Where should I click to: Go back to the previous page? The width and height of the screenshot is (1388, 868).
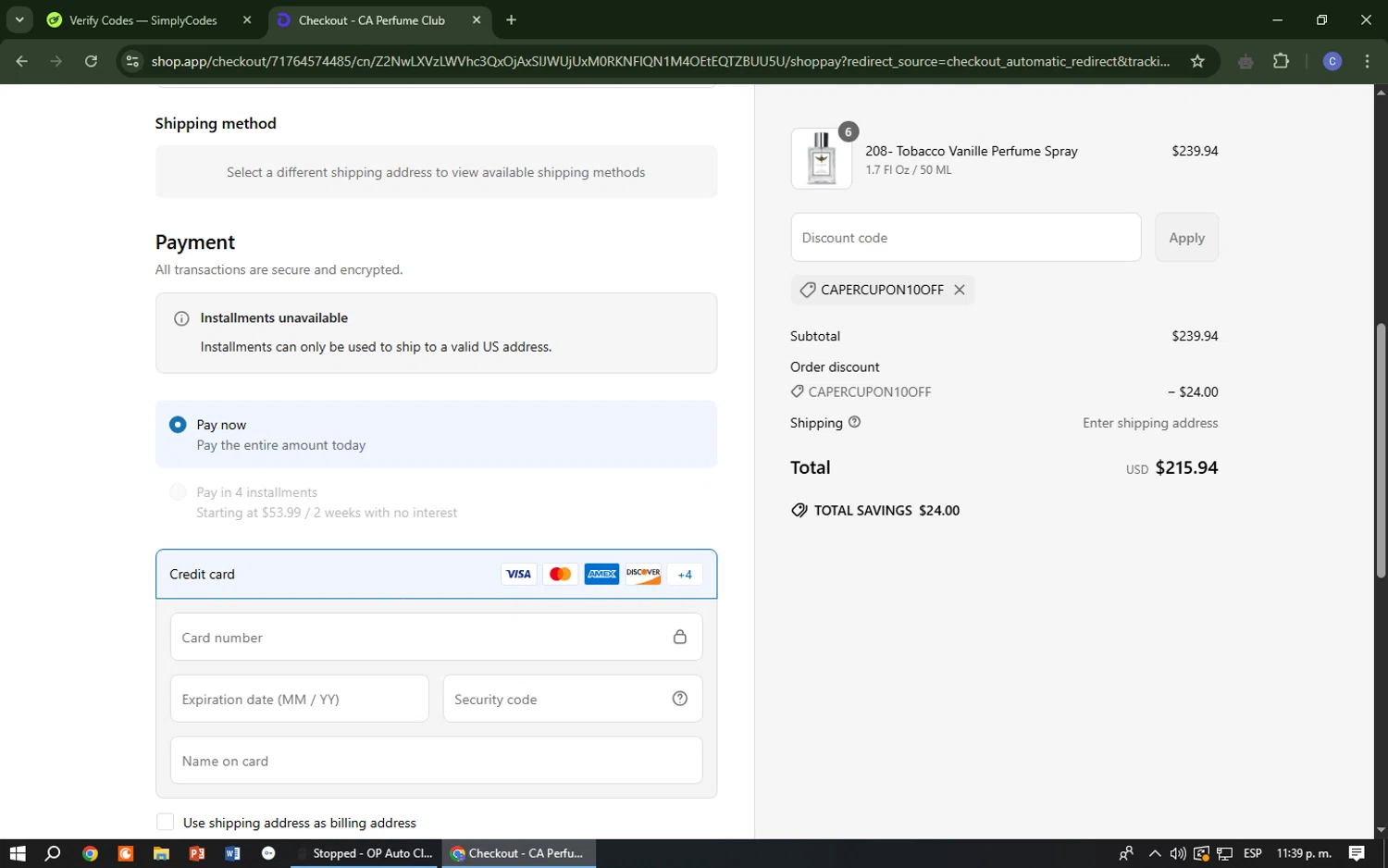[22, 61]
